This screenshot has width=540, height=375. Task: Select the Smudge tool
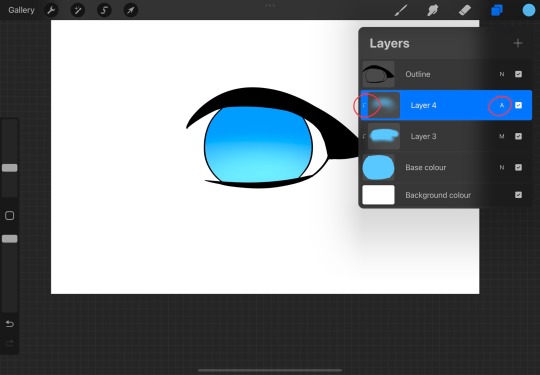tap(433, 10)
